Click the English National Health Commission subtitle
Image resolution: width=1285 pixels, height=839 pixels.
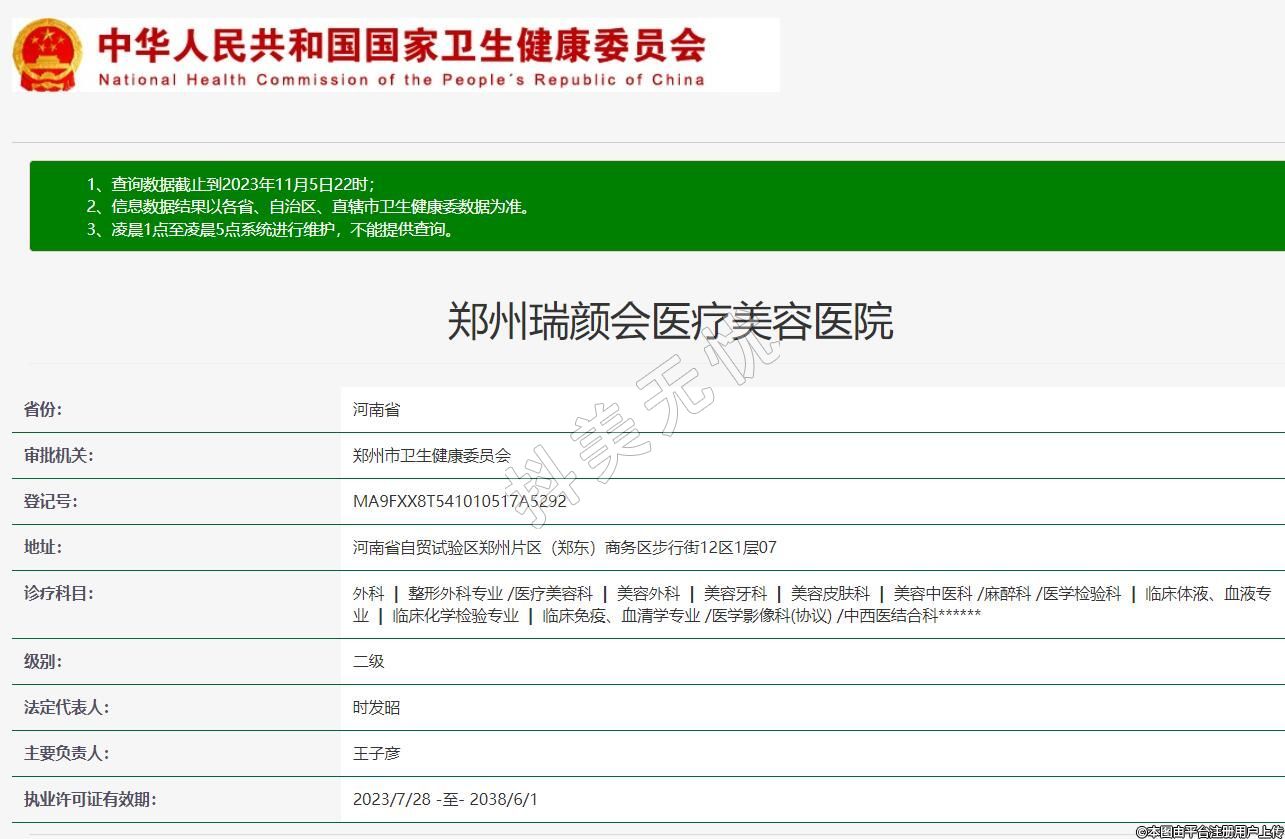tap(401, 80)
